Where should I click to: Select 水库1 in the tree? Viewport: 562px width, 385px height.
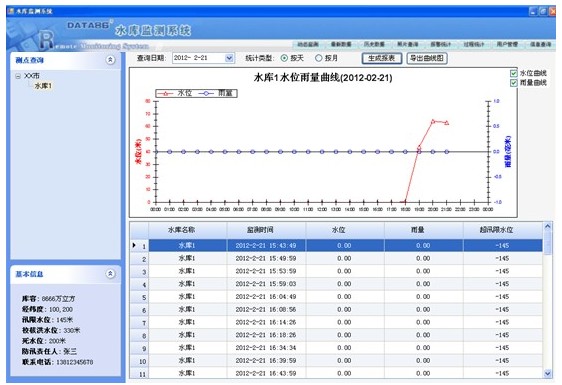tap(43, 86)
